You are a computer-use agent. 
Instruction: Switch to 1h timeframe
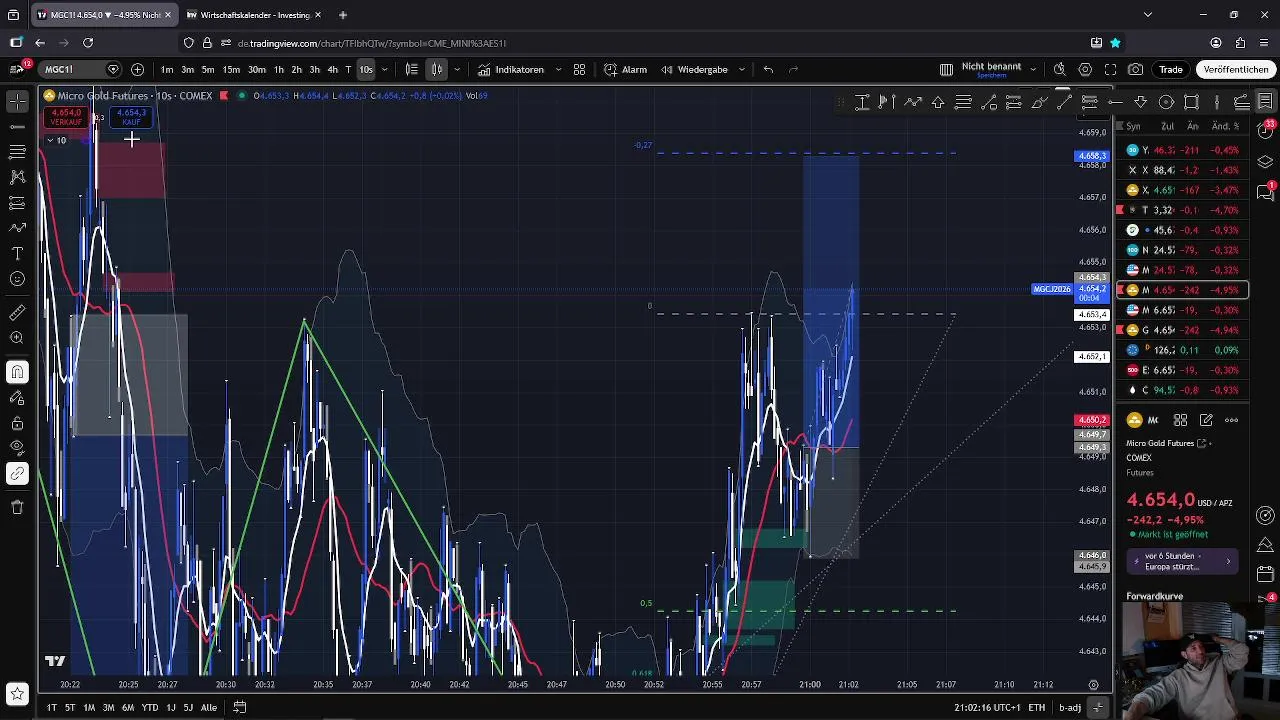point(279,69)
